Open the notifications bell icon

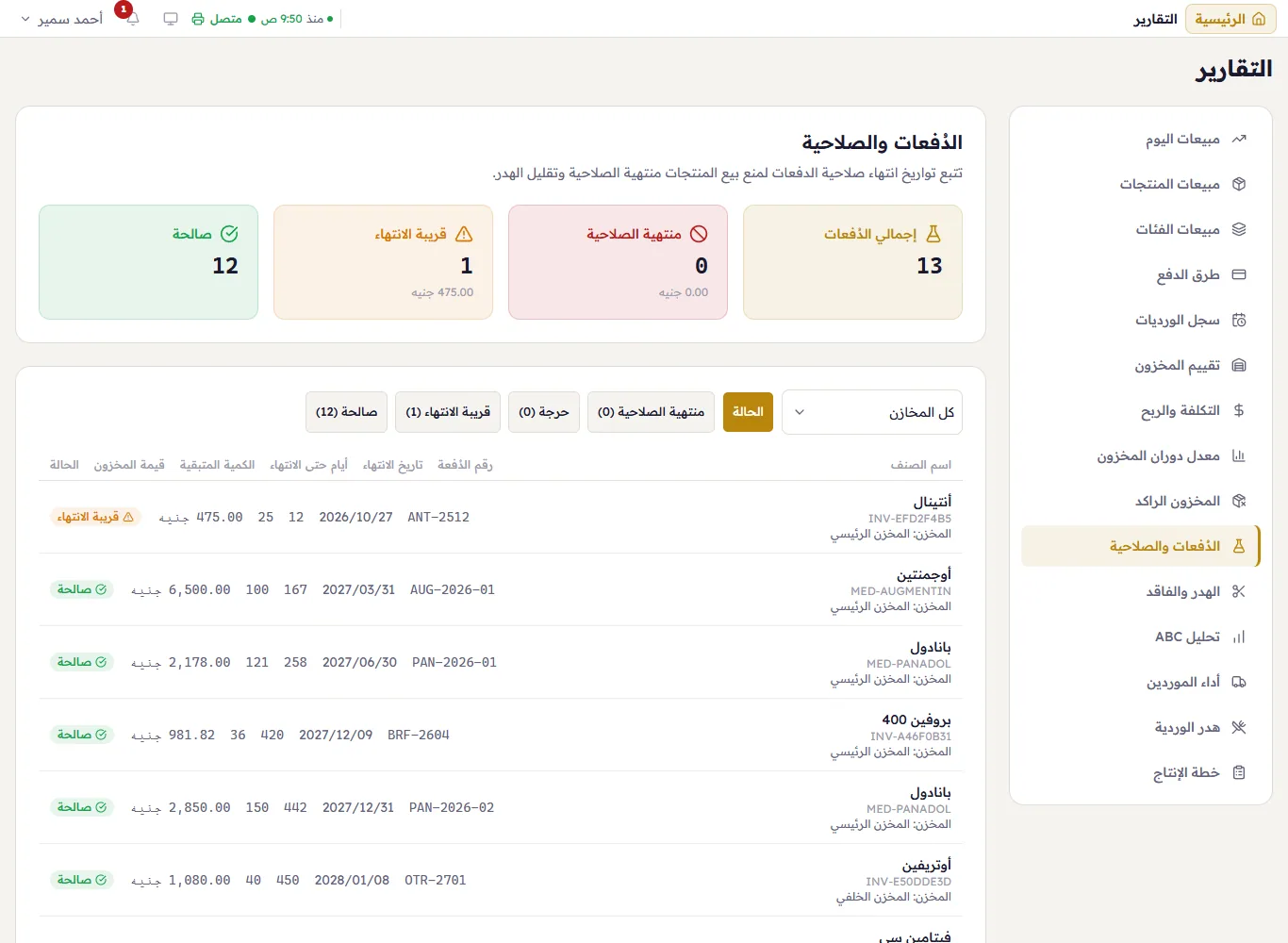point(132,19)
